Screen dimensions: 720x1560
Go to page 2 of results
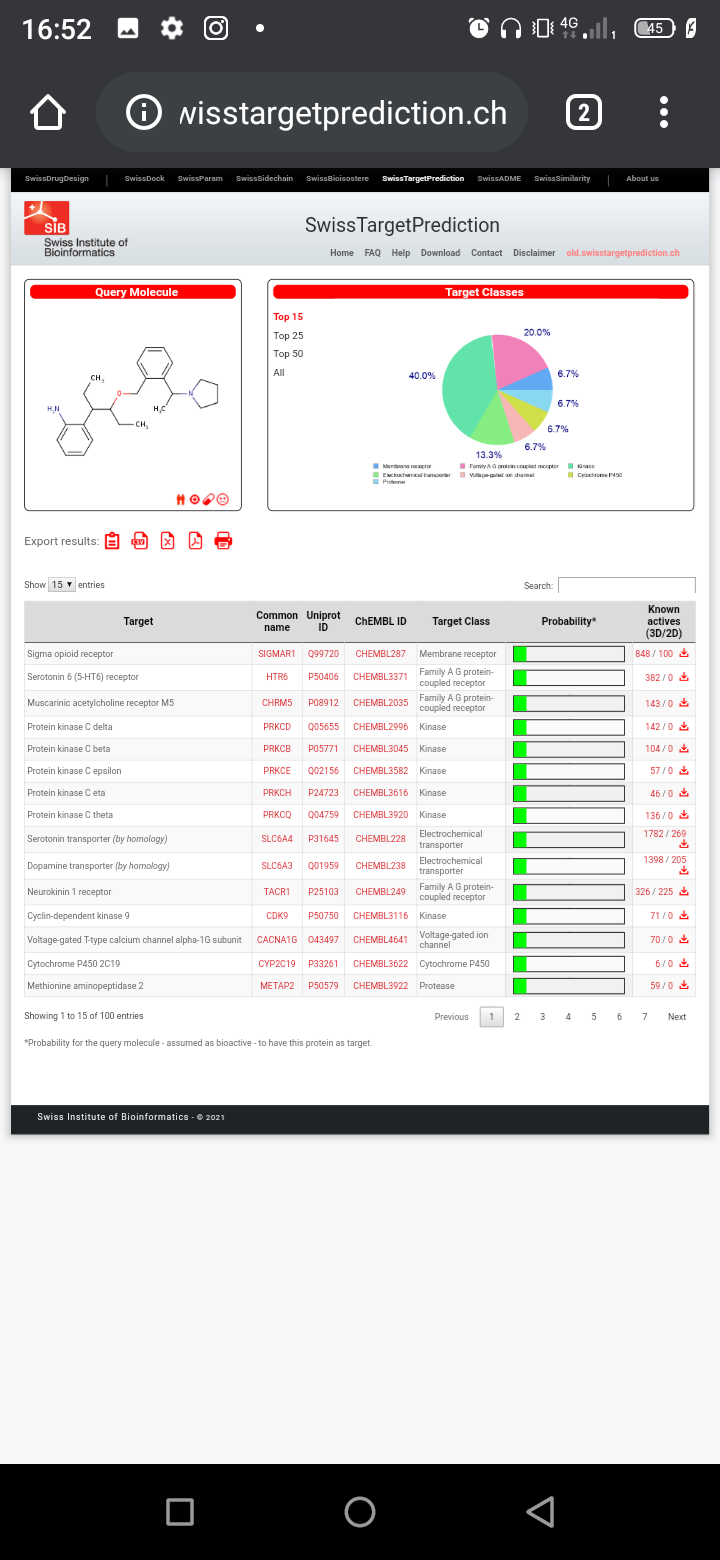pyautogui.click(x=517, y=1017)
